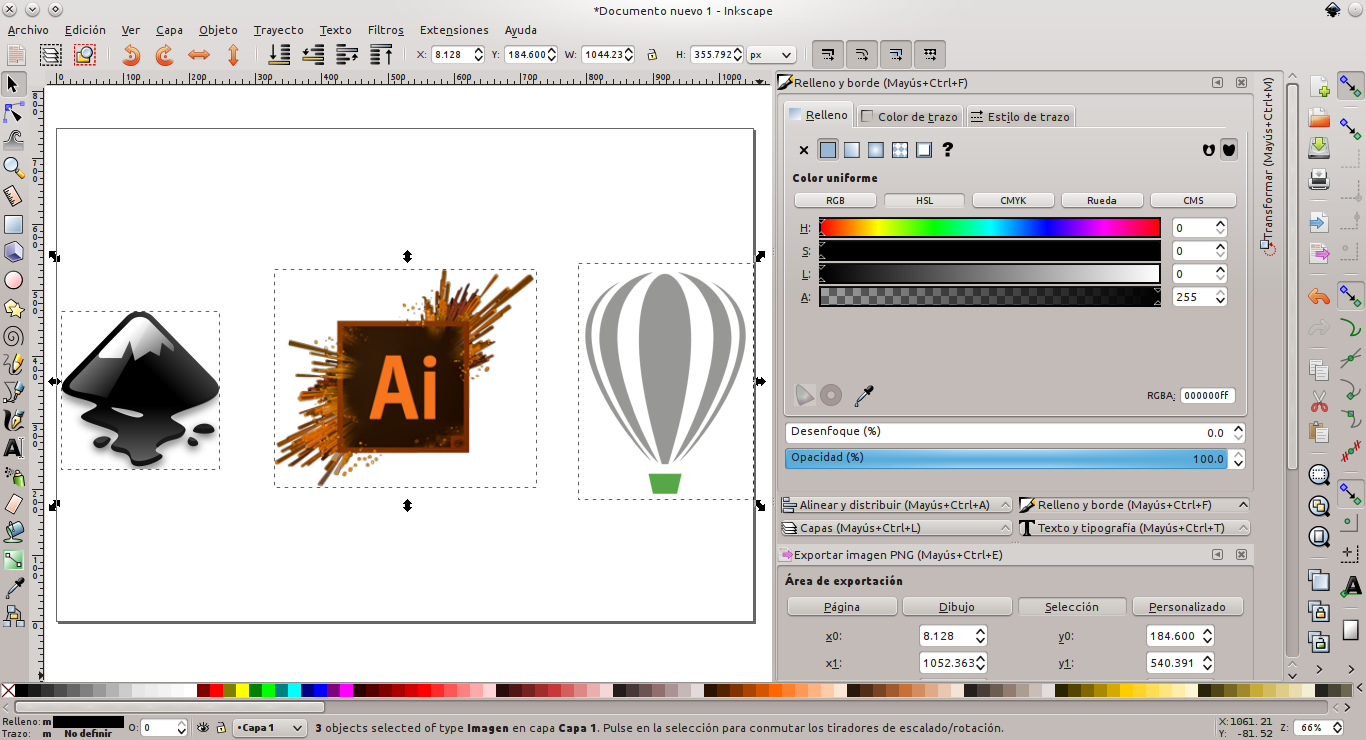1366x740 pixels.
Task: Toggle radial gradient fill type
Action: coord(876,150)
